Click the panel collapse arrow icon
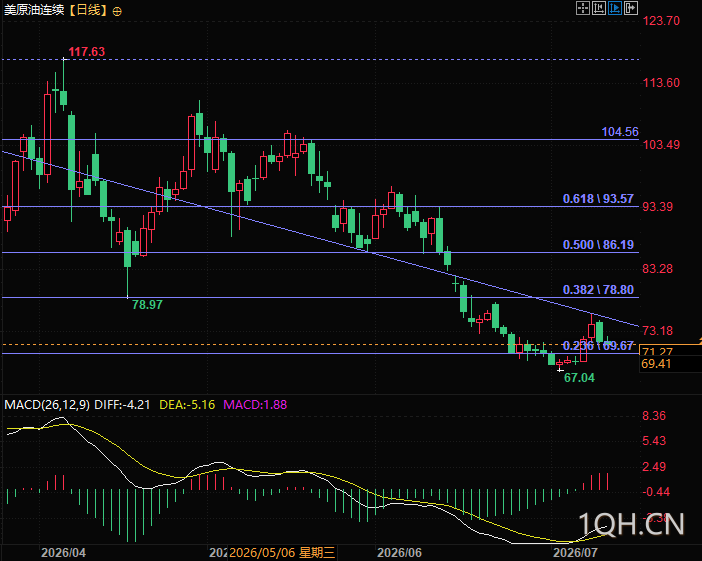 click(631, 8)
